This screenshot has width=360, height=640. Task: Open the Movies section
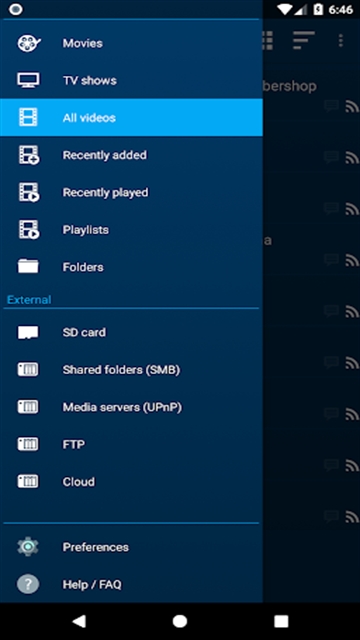click(131, 43)
